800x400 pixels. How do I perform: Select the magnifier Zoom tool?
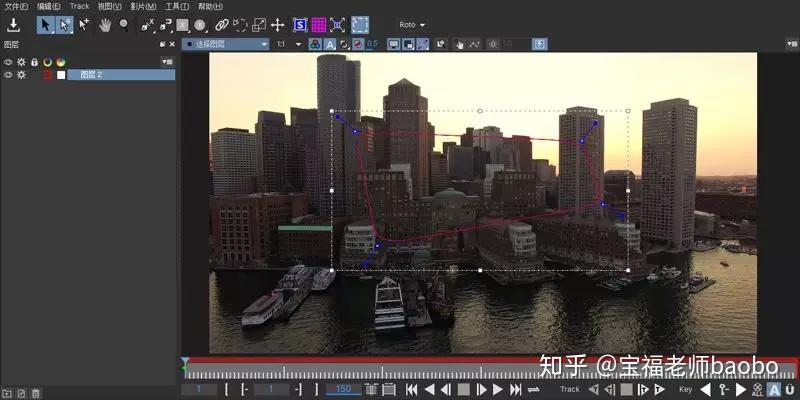point(124,25)
